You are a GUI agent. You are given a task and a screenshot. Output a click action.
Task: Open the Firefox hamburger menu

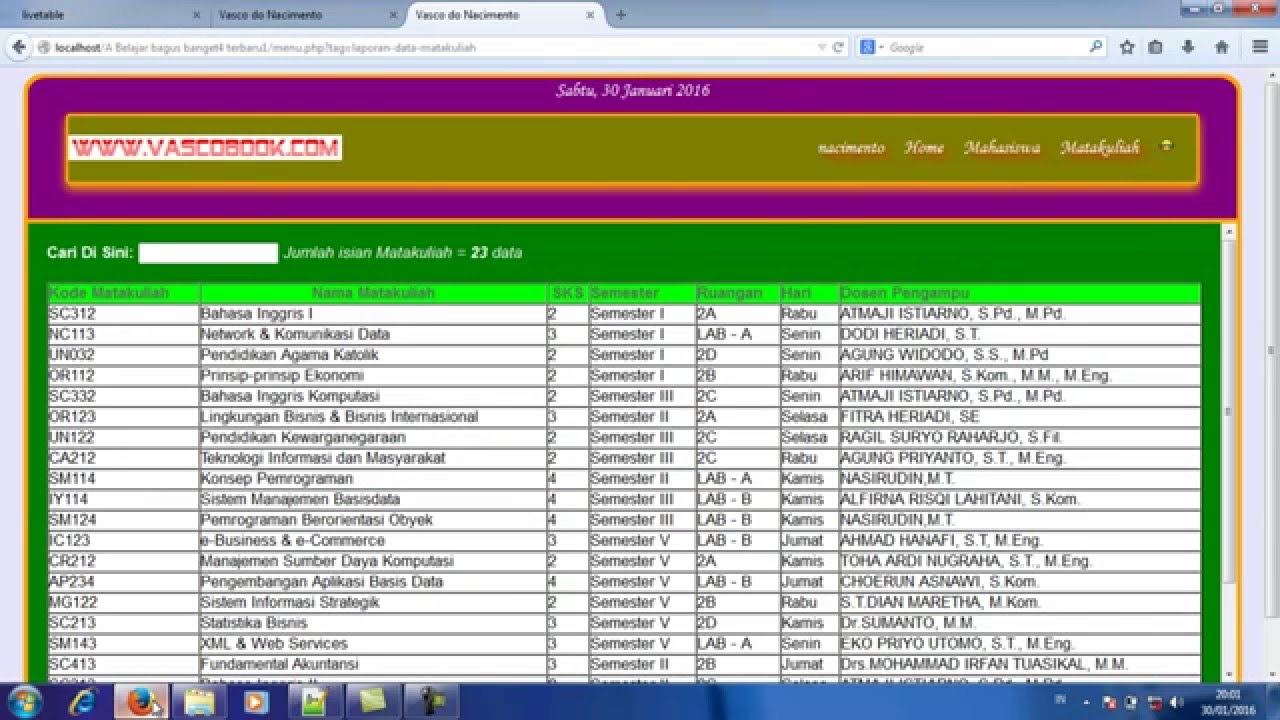tap(1260, 47)
